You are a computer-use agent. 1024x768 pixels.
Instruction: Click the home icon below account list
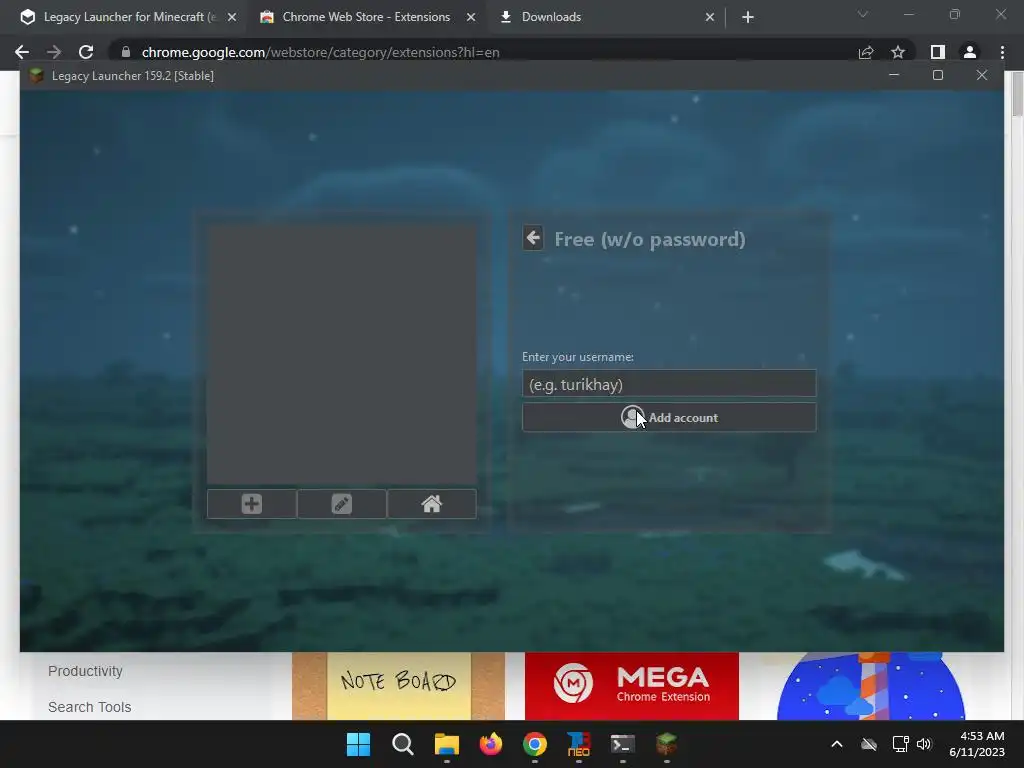tap(432, 504)
